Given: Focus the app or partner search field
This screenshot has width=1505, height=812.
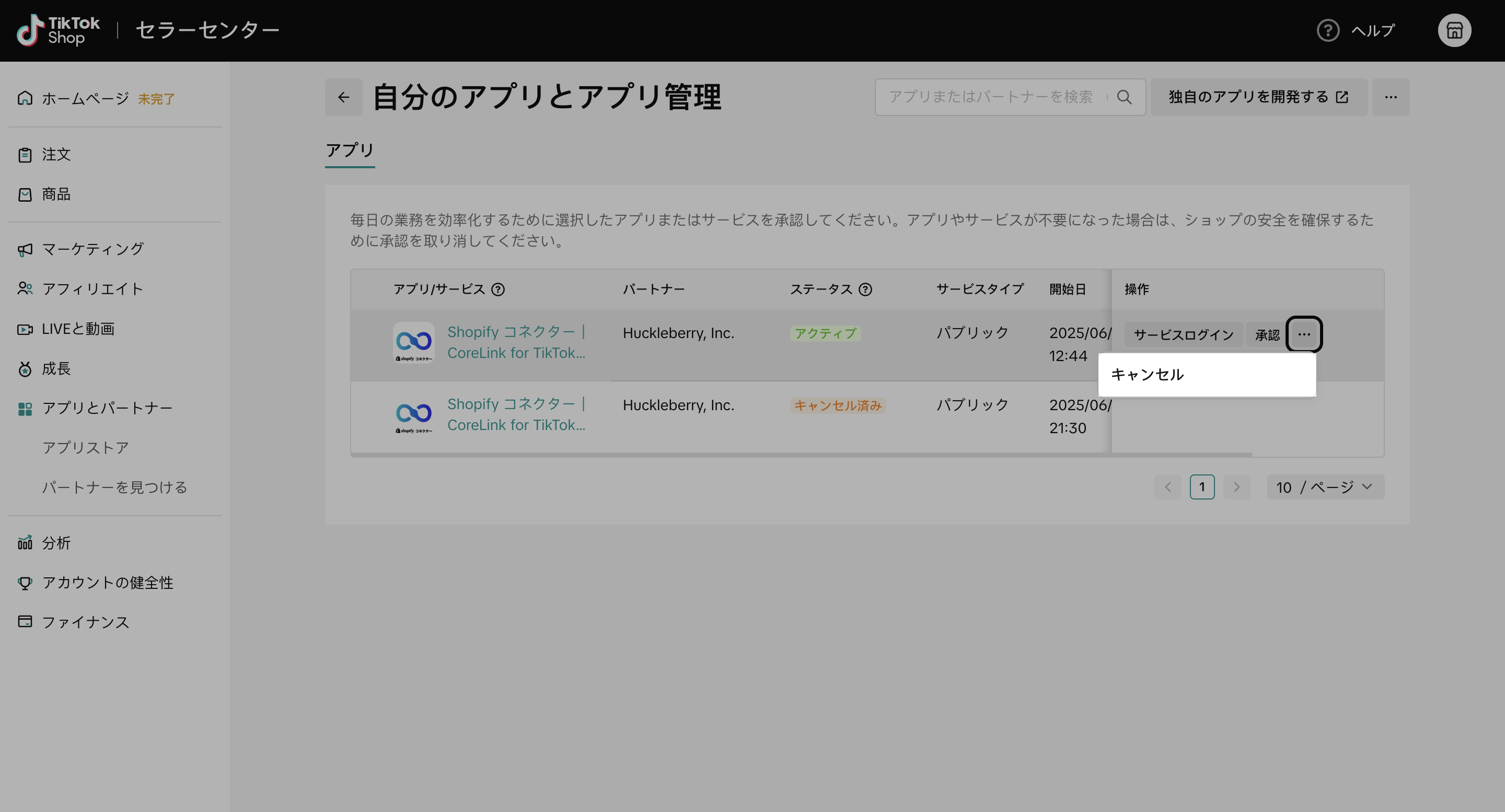Looking at the screenshot, I should pyautogui.click(x=990, y=97).
